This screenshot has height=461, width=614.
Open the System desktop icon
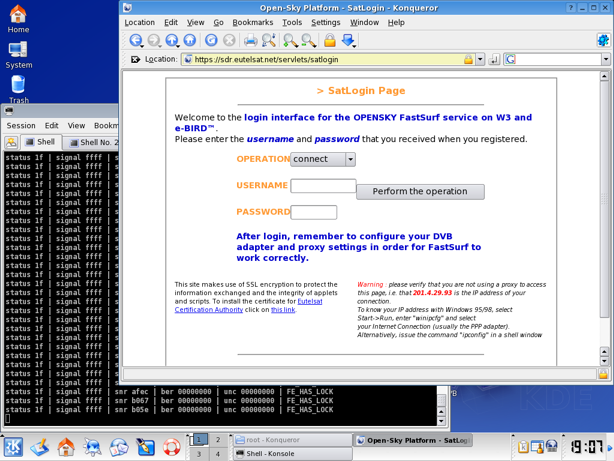[x=18, y=55]
